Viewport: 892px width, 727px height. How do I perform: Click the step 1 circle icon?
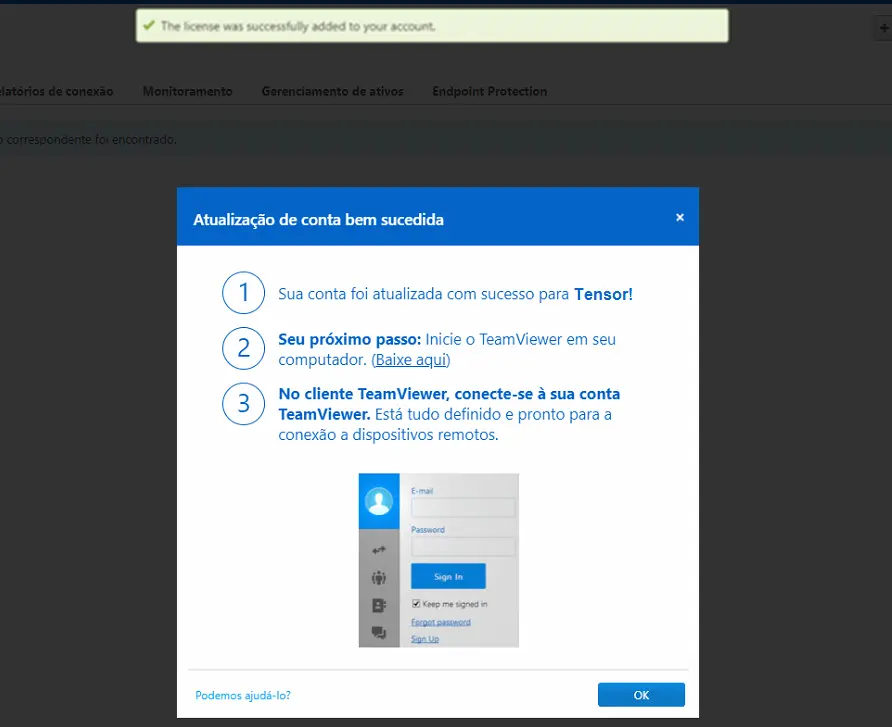click(243, 292)
